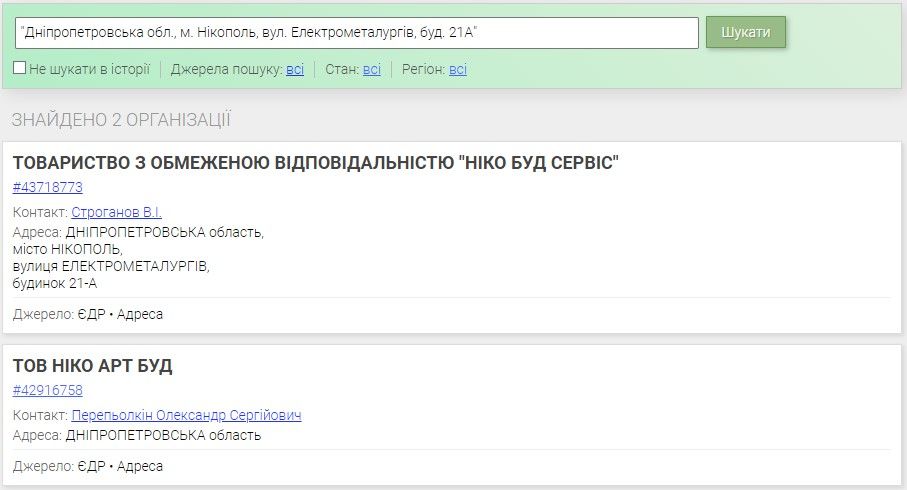Open company title НІКО БУД СЕРВІС
Screen dimensions: 907x490
coord(316,163)
